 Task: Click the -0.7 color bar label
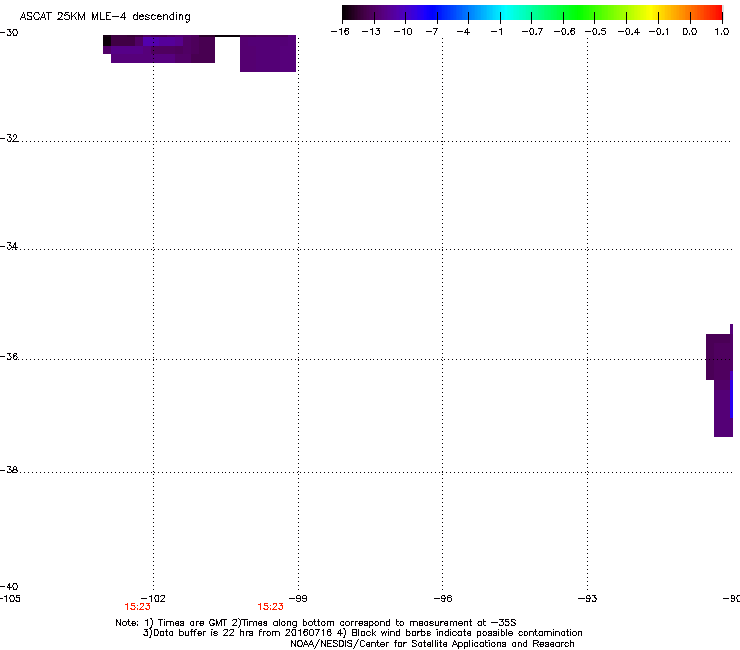pyautogui.click(x=532, y=32)
